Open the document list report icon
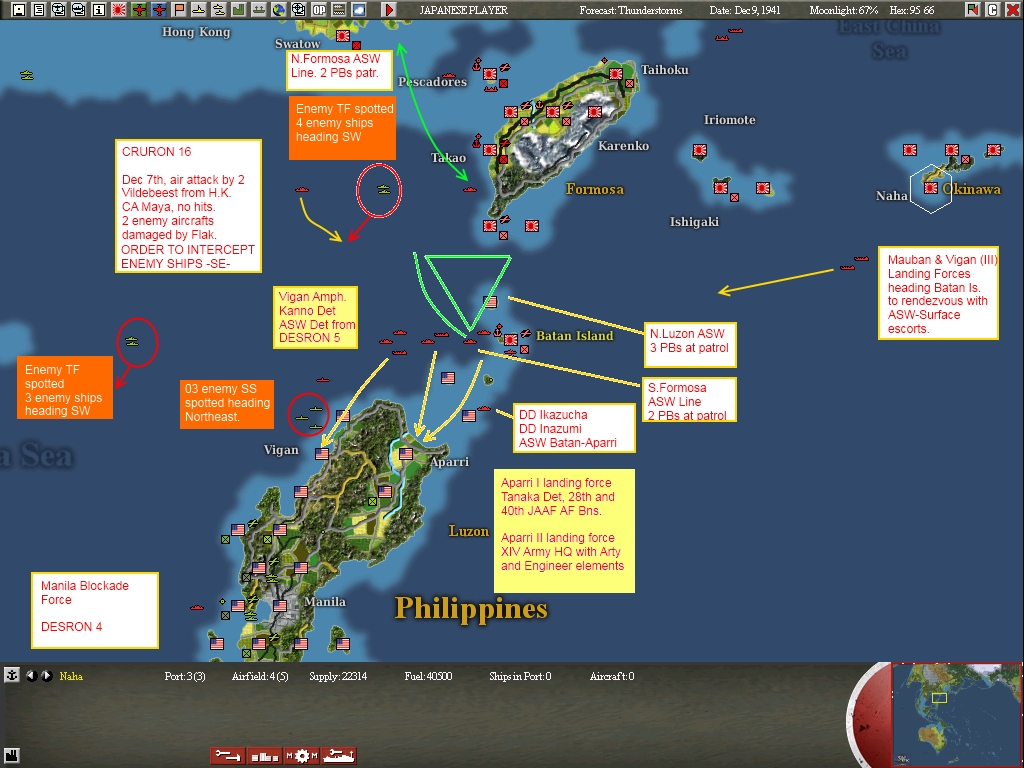This screenshot has width=1024, height=768. 39,10
